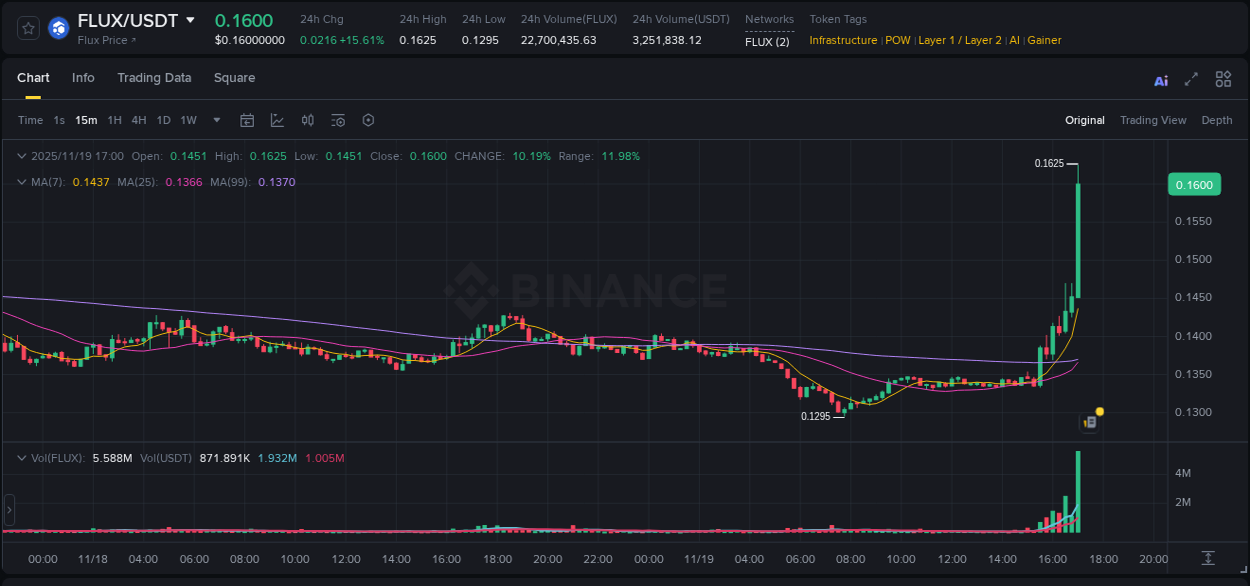The height and width of the screenshot is (586, 1250).
Task: Expand the chart to fullscreen
Action: 1190,79
